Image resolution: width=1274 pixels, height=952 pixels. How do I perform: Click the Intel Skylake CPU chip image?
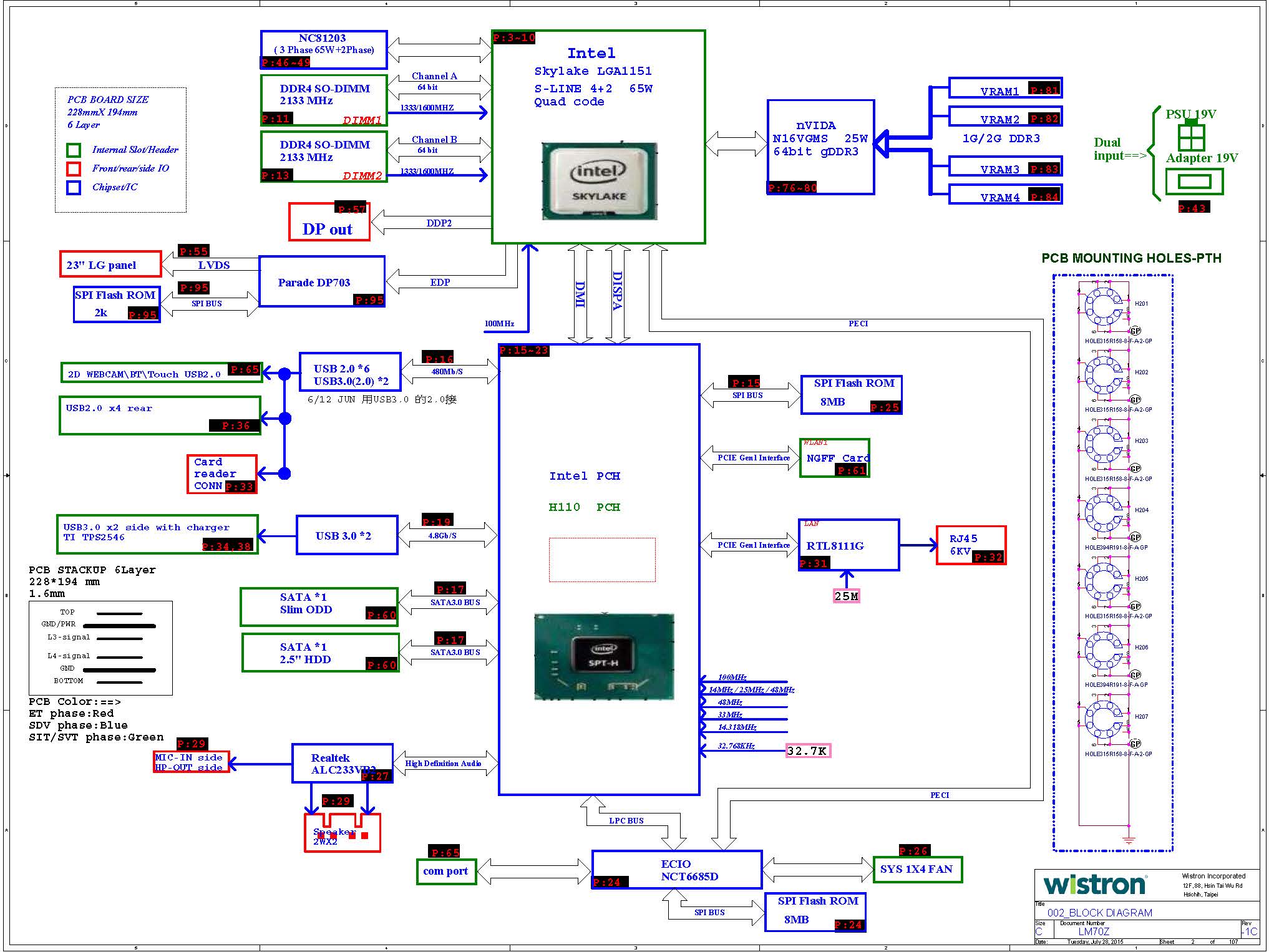coord(599,181)
